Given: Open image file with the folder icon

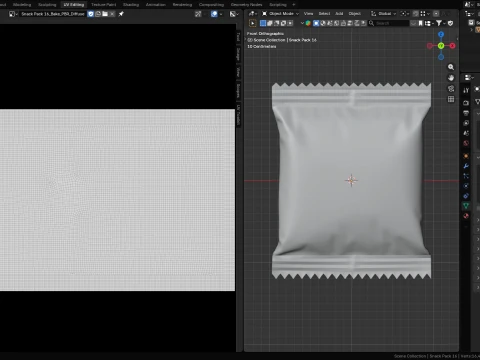Looking at the screenshot, I should (105, 14).
